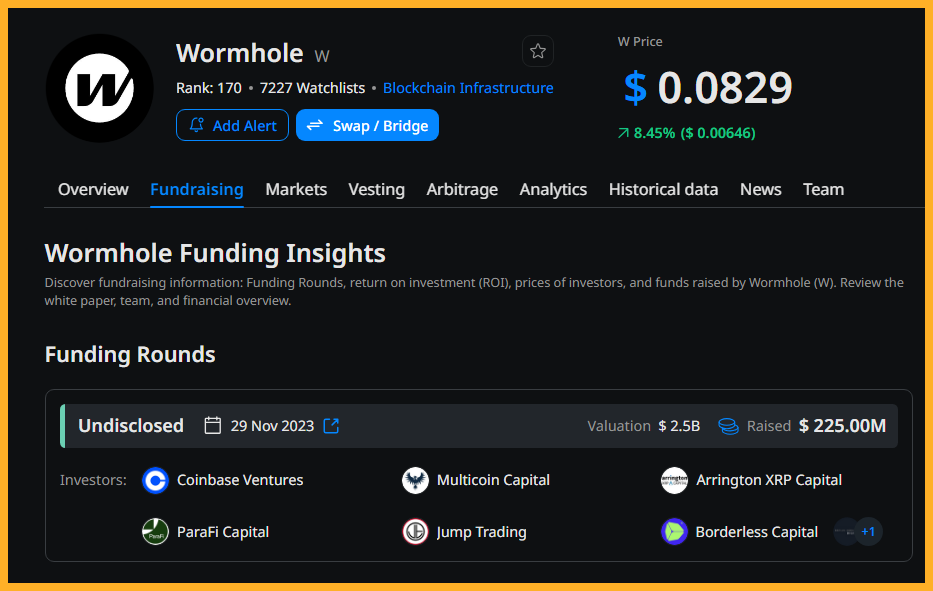Switch to the Overview tab
This screenshot has height=591, width=933.
pos(93,189)
